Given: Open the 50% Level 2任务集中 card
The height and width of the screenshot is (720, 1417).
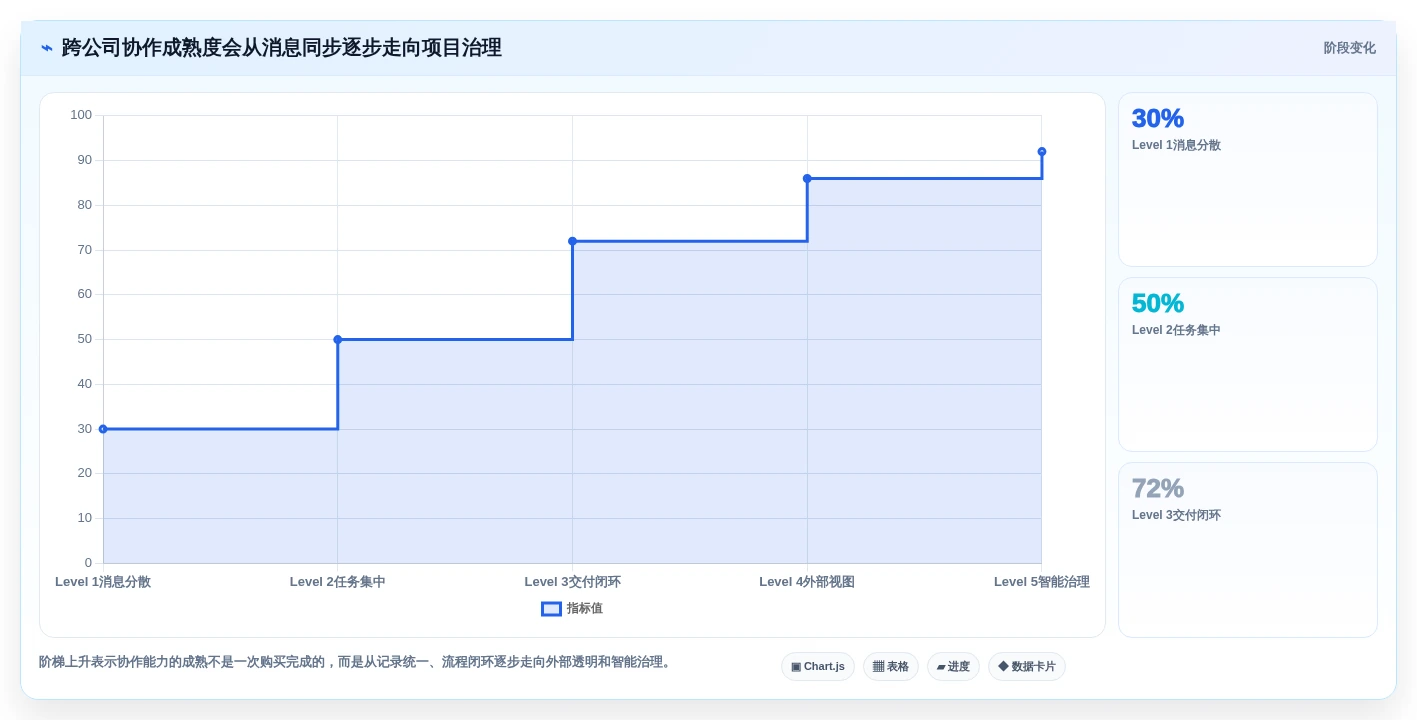Looking at the screenshot, I should (x=1247, y=364).
